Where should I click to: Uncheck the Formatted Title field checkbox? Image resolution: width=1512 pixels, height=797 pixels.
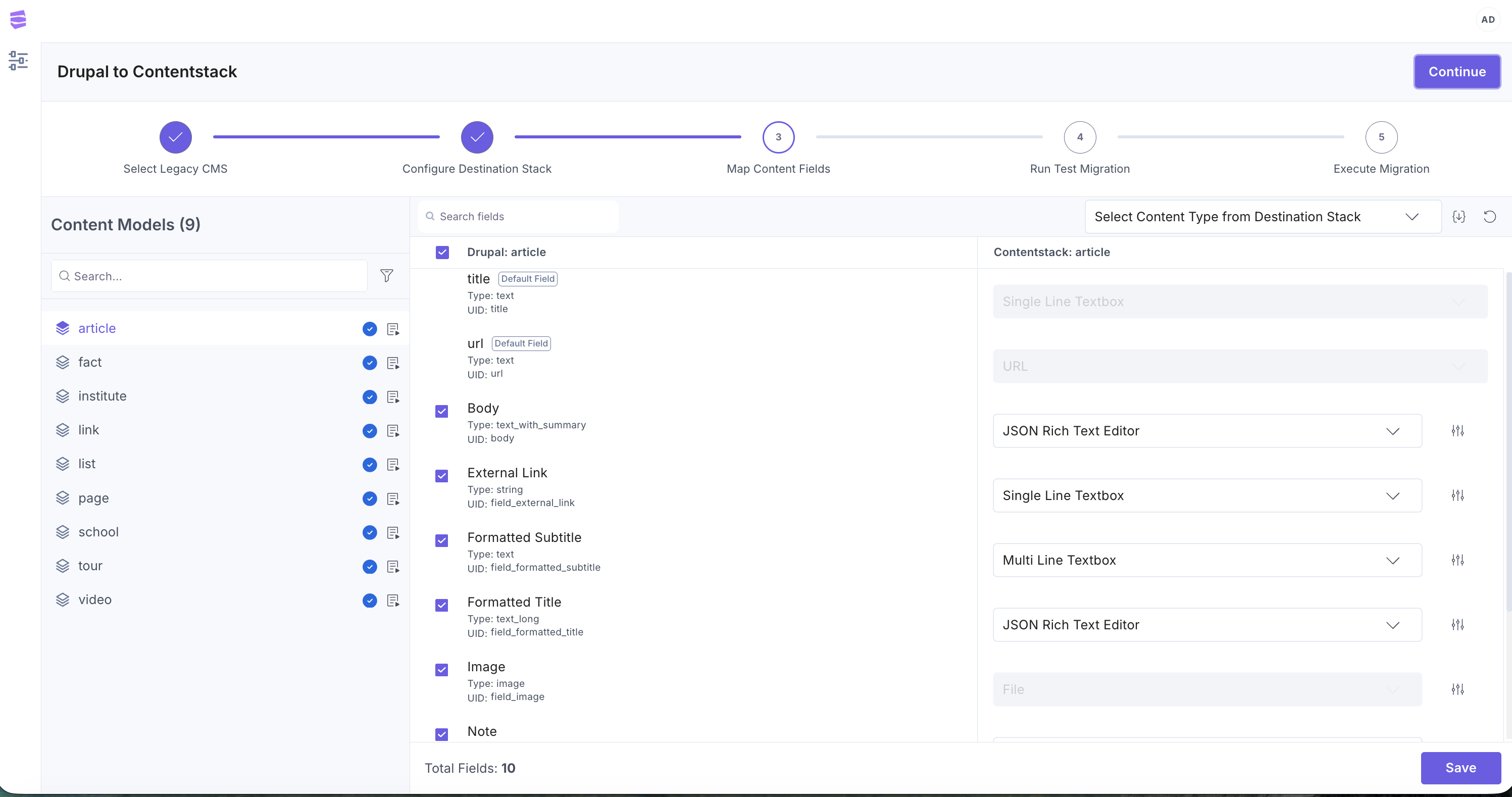pos(442,605)
